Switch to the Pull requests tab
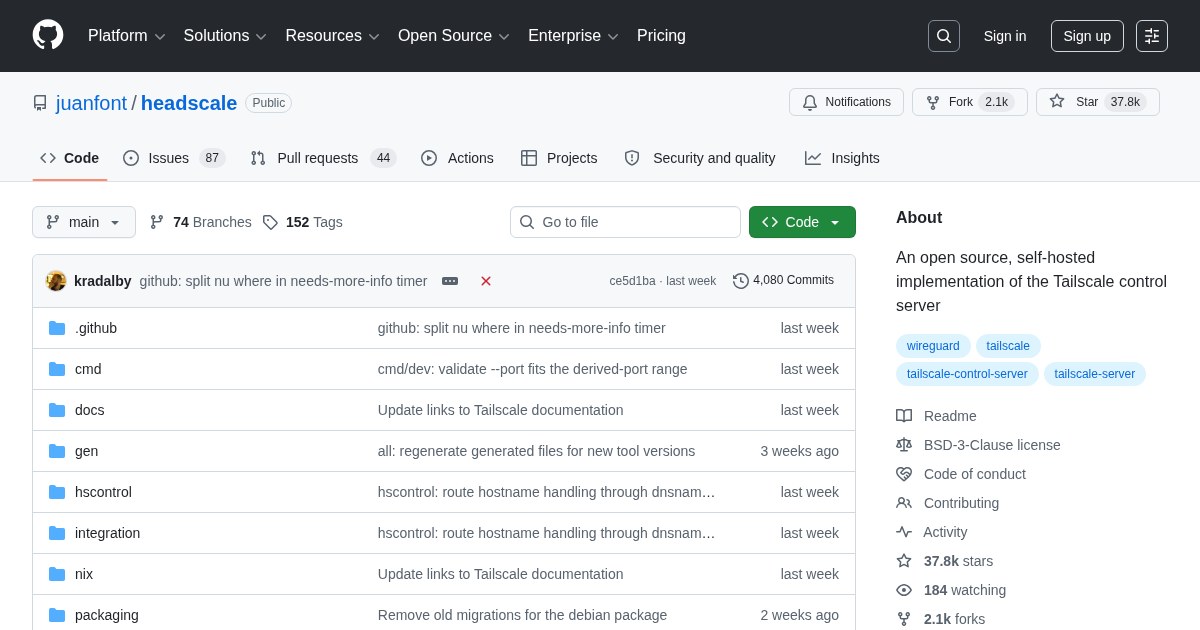 pos(323,158)
